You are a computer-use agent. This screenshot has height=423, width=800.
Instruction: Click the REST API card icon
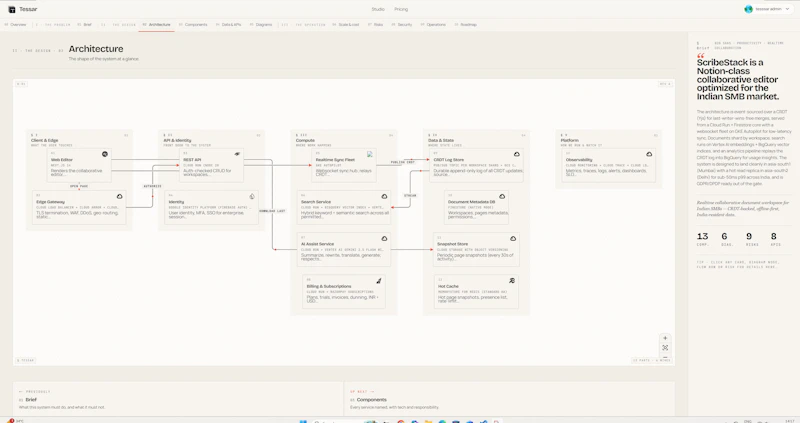click(x=237, y=154)
